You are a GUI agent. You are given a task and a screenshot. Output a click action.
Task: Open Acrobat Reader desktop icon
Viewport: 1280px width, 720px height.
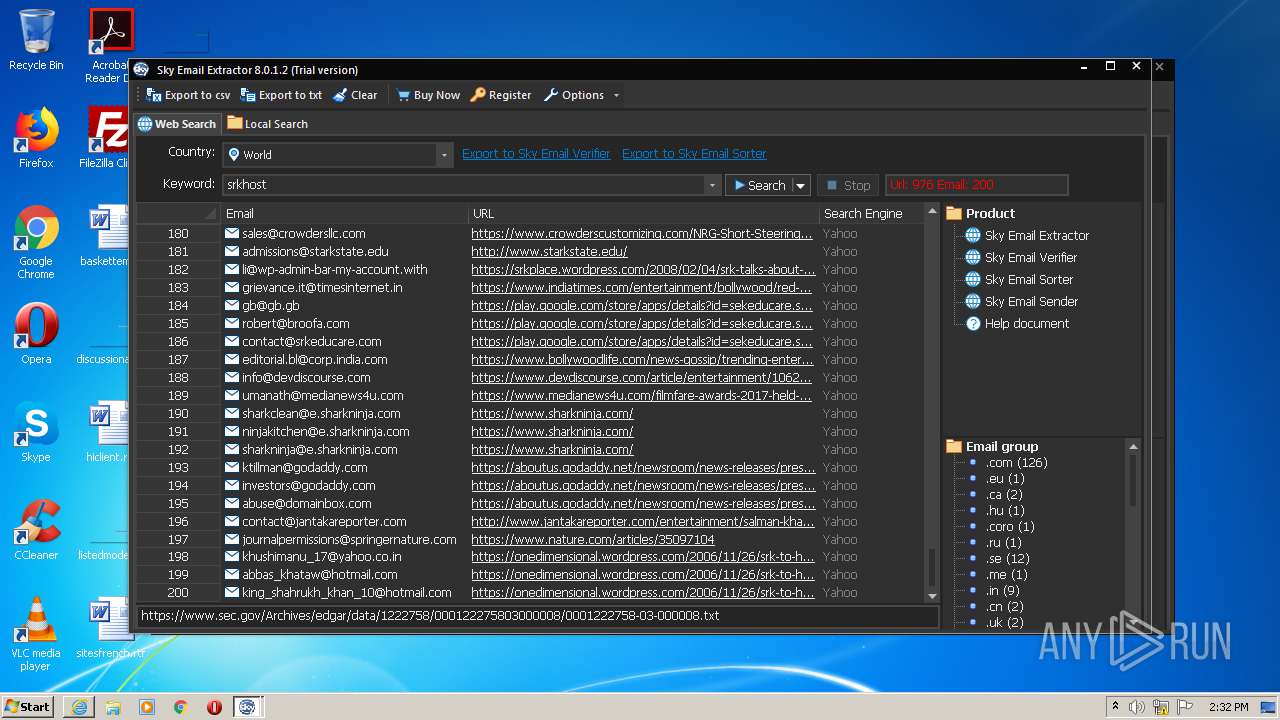pyautogui.click(x=110, y=46)
